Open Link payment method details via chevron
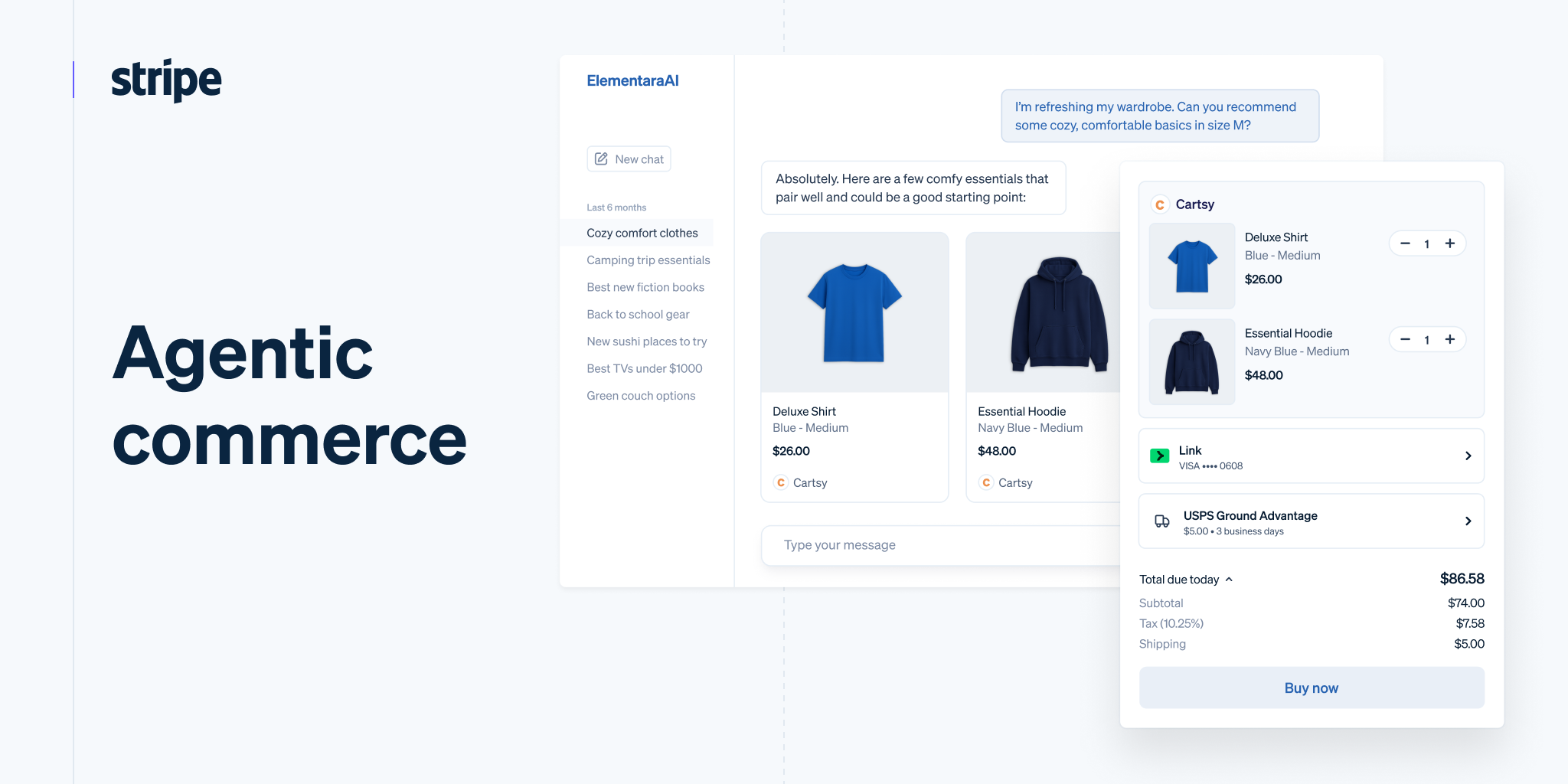 coord(1468,456)
